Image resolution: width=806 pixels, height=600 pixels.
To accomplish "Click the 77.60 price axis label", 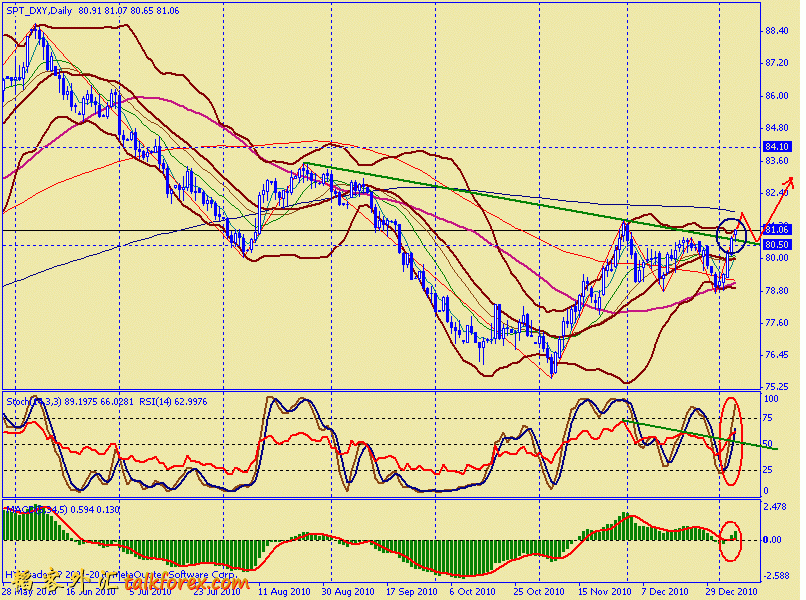I will pos(776,323).
